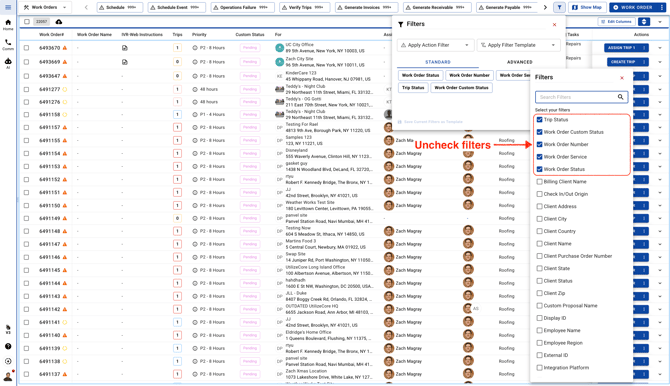
Task: Click the Priority column header
Action: (199, 35)
